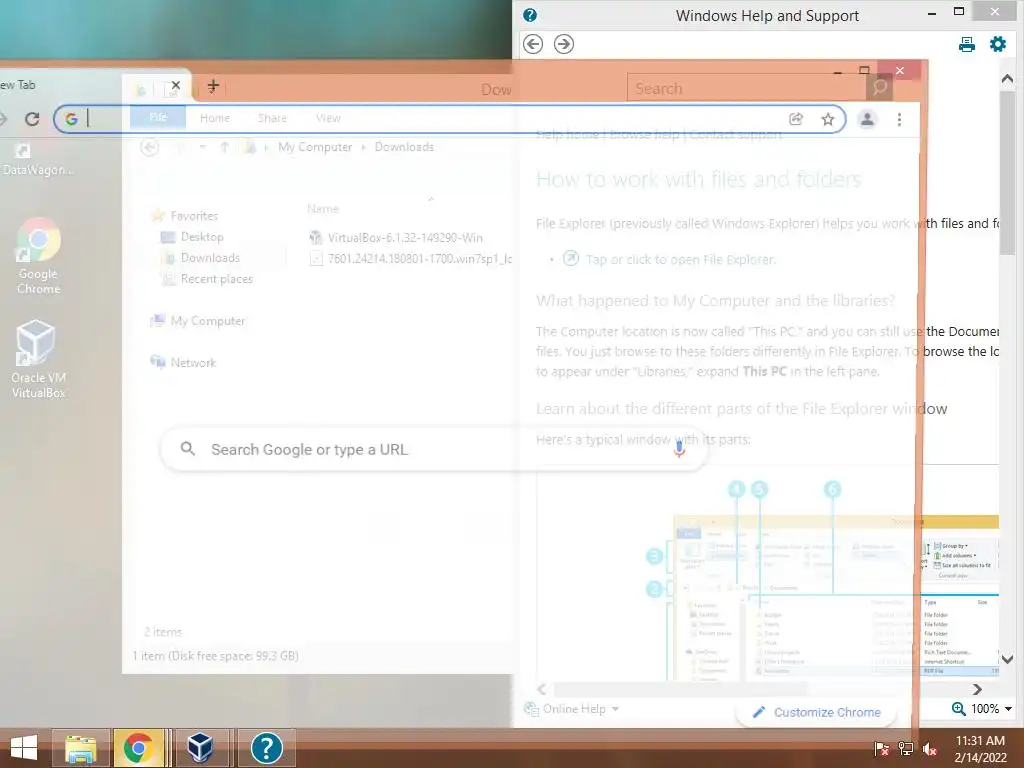
Task: Open the Home ribbon tab
Action: [215, 118]
